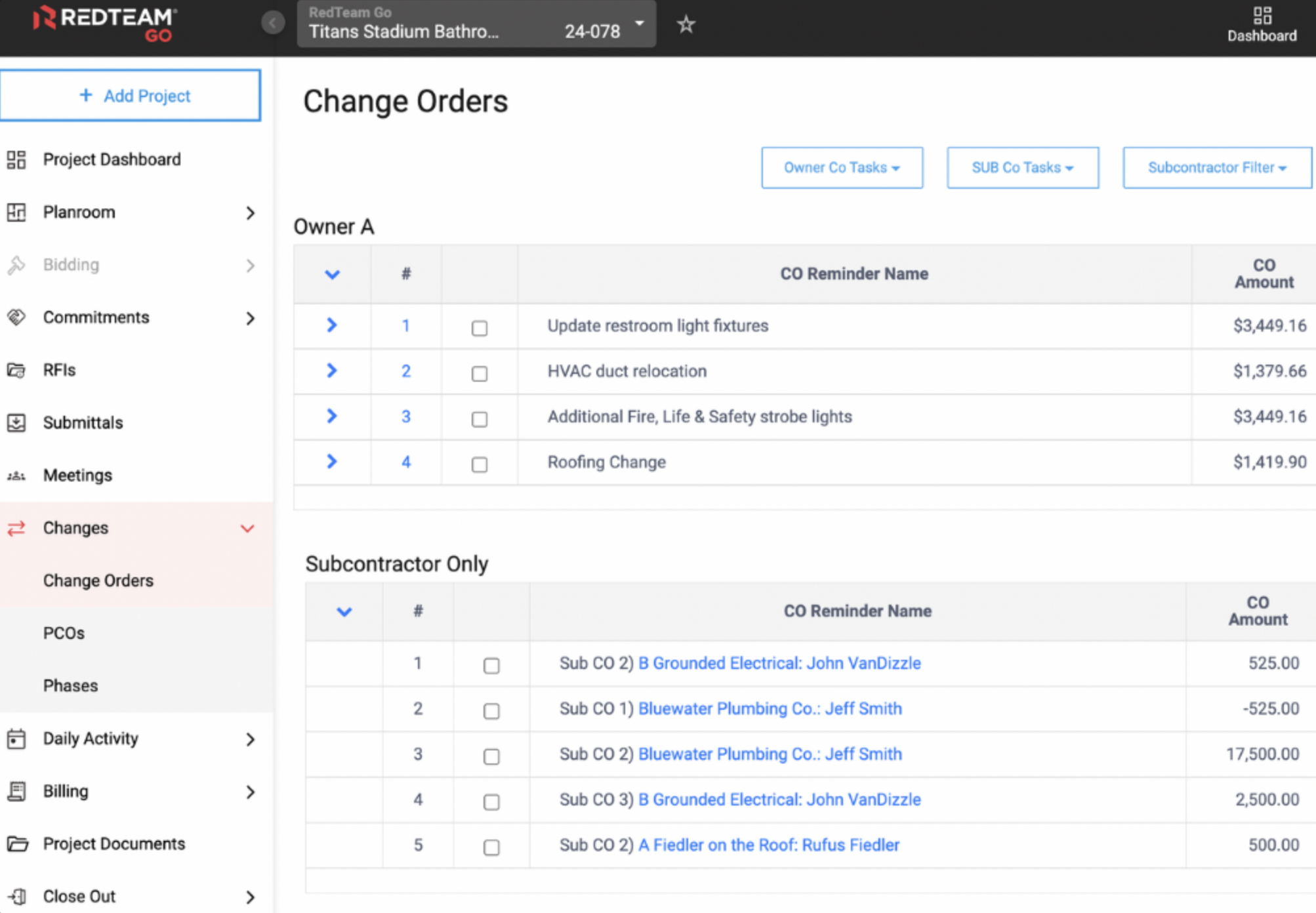Open the Phases submenu item

136,685
